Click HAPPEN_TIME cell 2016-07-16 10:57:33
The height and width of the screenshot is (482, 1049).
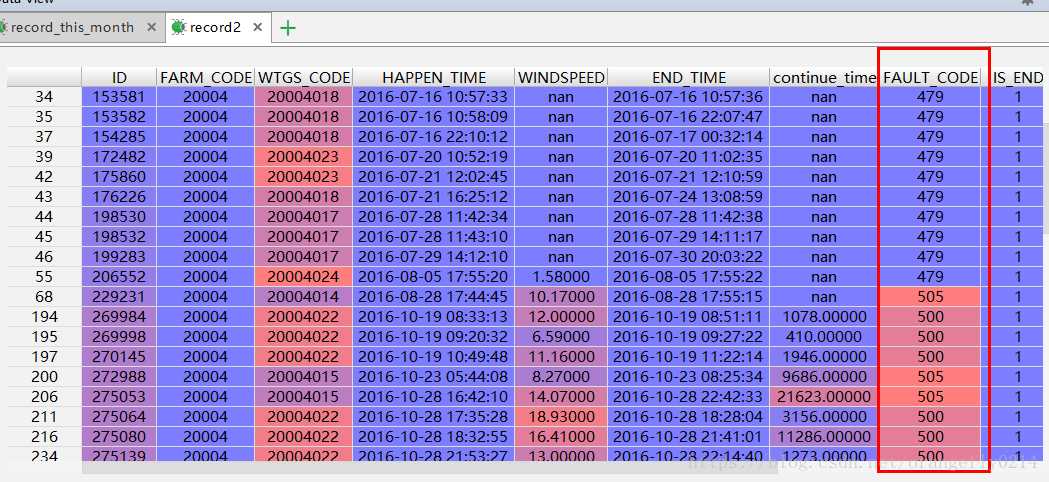434,97
